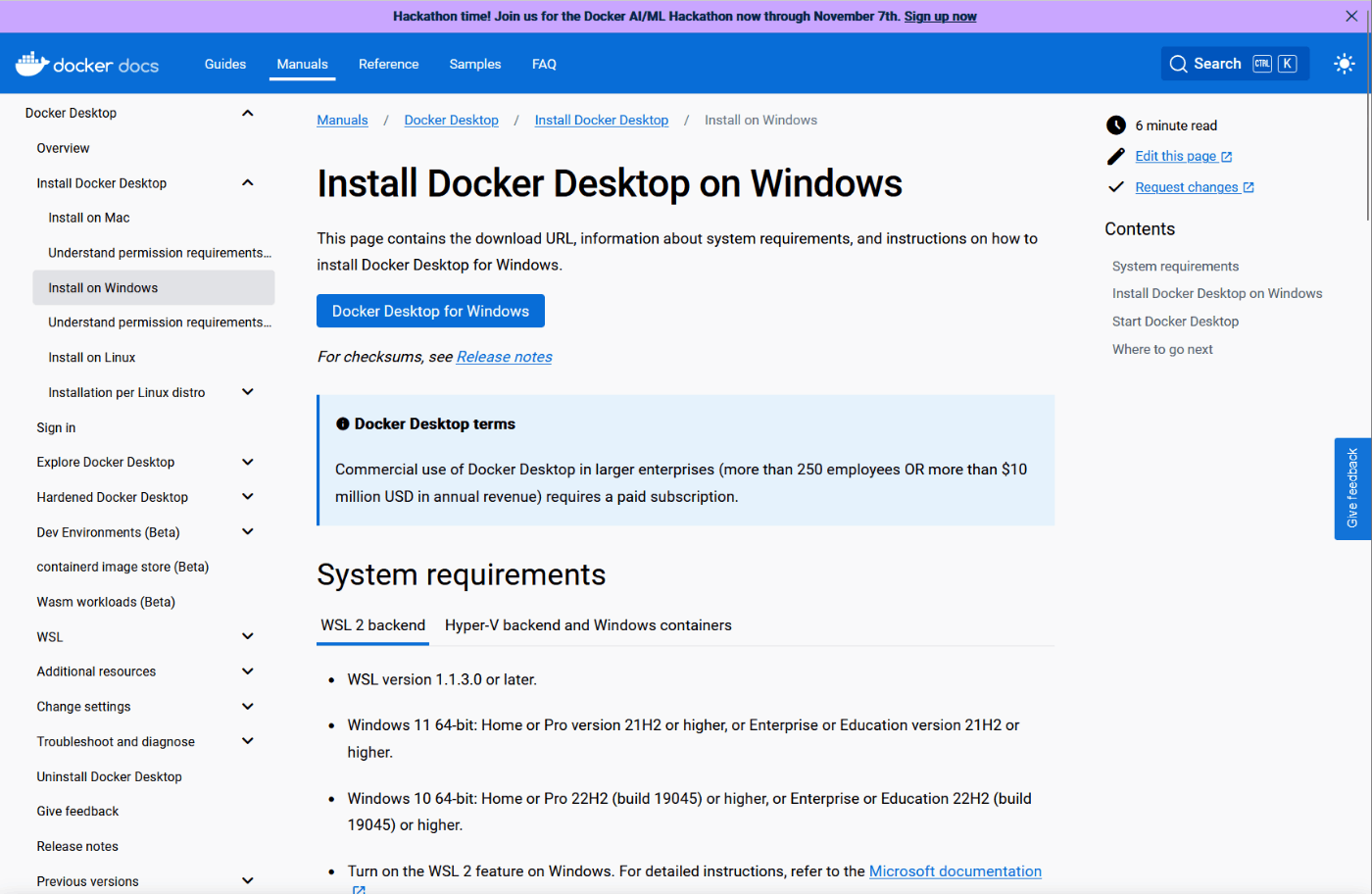Screen dimensions: 1372x894
Task: Click the Edit this page link
Action: pyautogui.click(x=1176, y=156)
